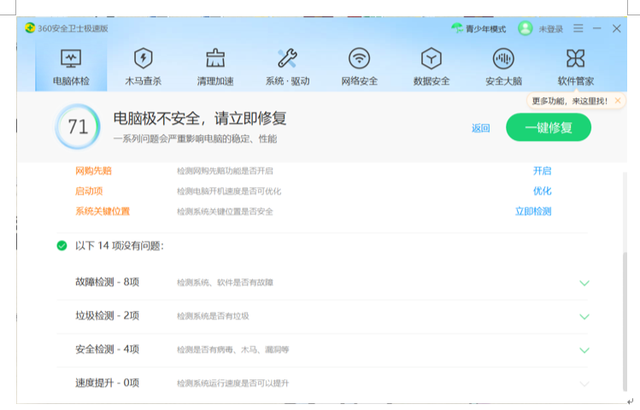Open the 电脑体检 monitor icon

coord(71,58)
